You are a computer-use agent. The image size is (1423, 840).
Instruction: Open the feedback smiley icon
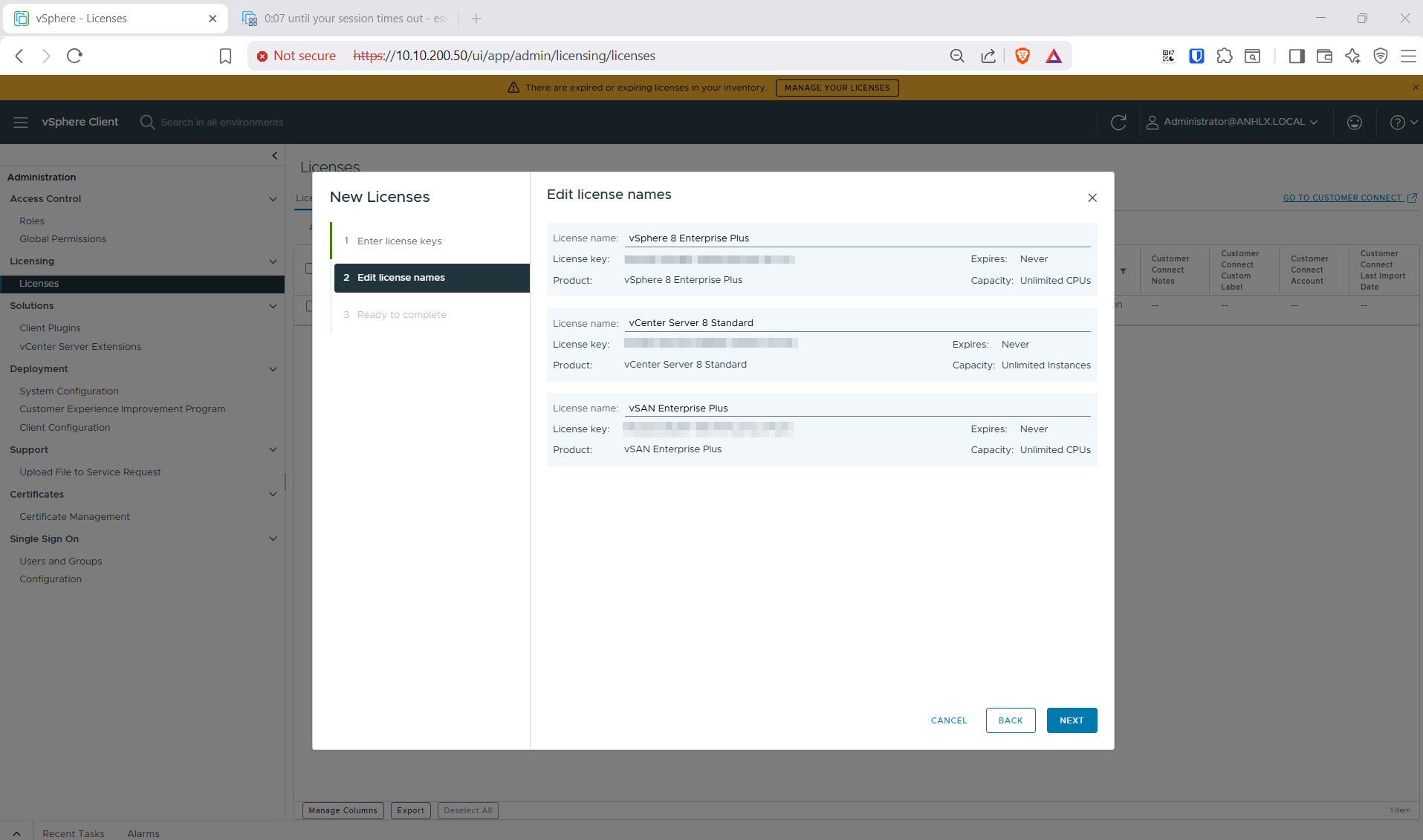(1355, 122)
